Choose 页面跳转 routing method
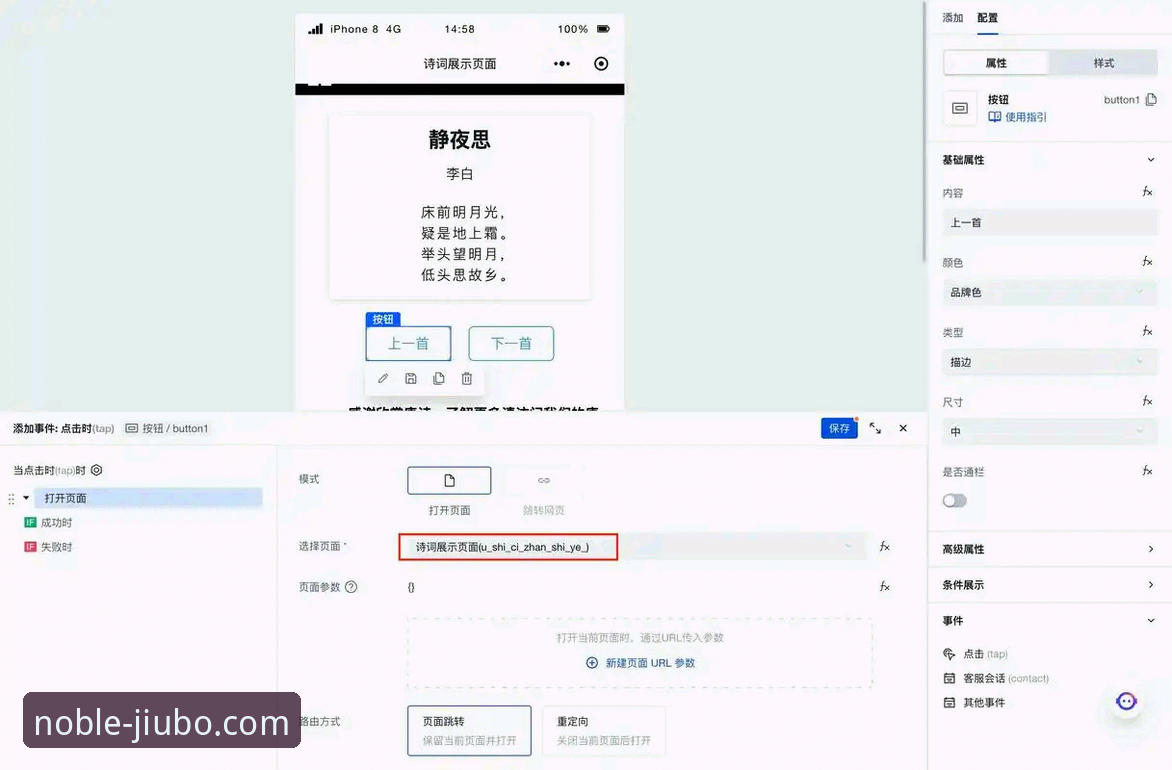 (x=469, y=730)
